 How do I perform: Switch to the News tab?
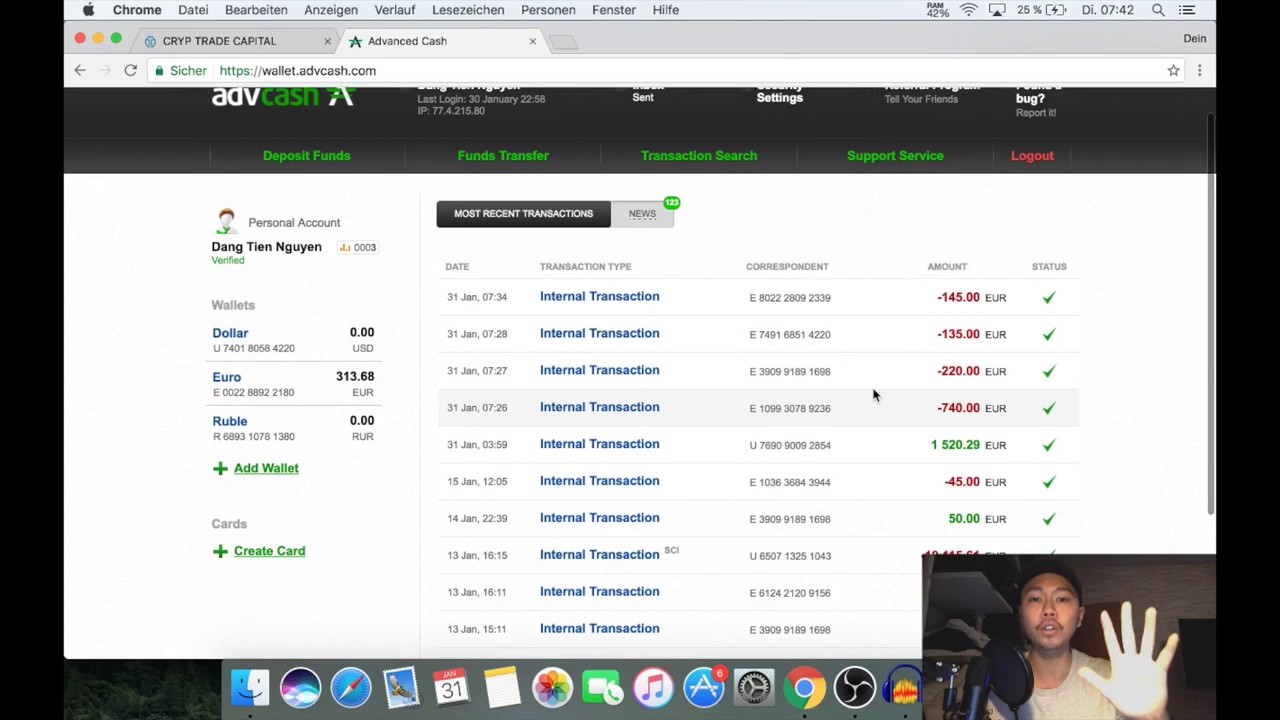642,213
